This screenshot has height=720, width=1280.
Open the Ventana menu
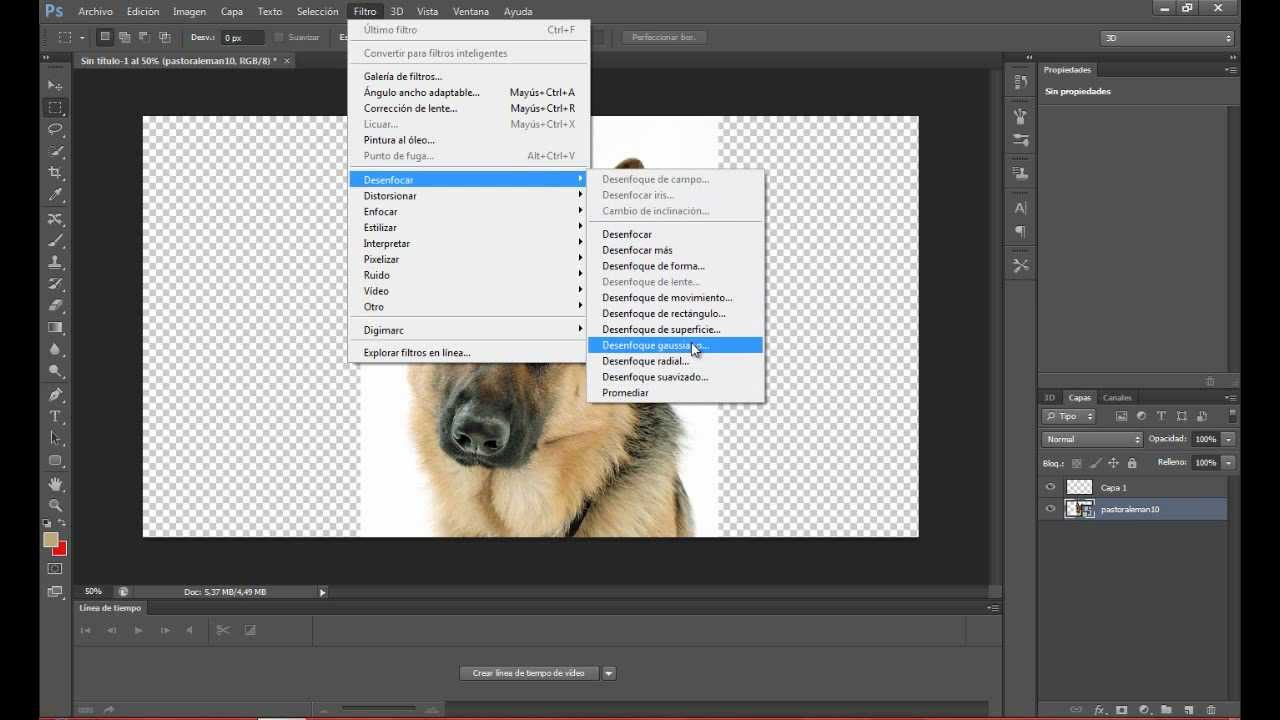(471, 12)
